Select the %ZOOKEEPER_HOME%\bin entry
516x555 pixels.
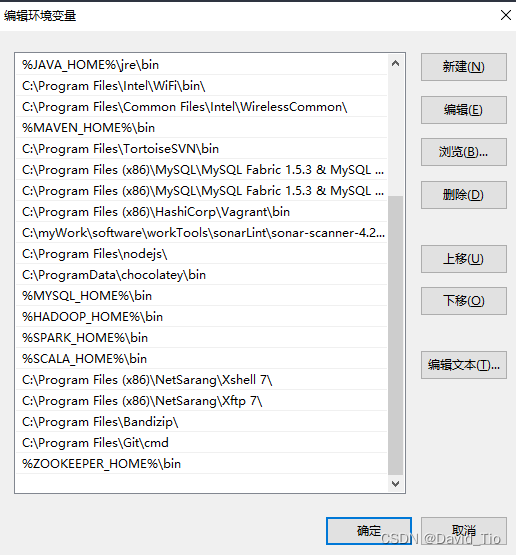point(201,464)
